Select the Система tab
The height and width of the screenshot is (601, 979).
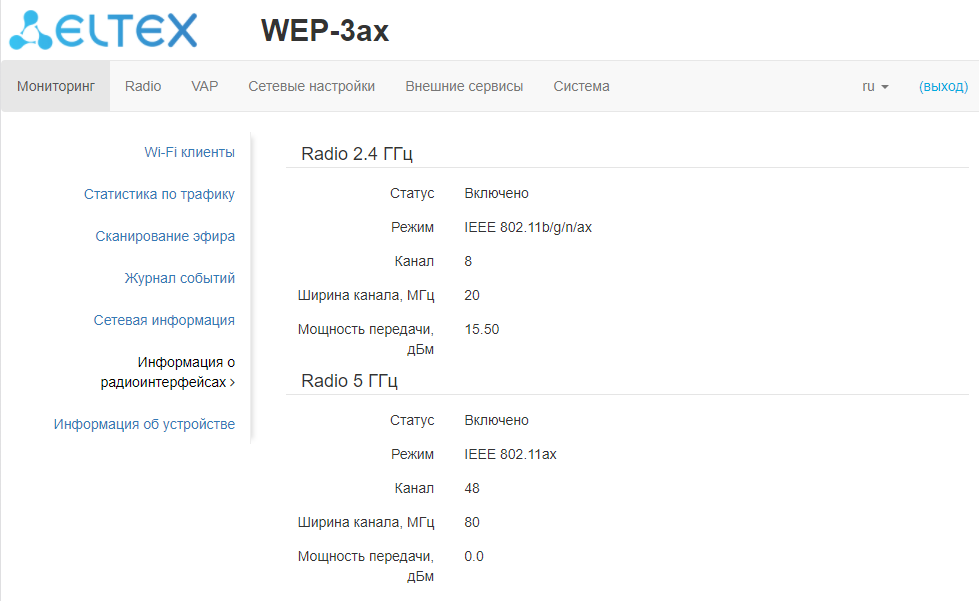pos(581,86)
